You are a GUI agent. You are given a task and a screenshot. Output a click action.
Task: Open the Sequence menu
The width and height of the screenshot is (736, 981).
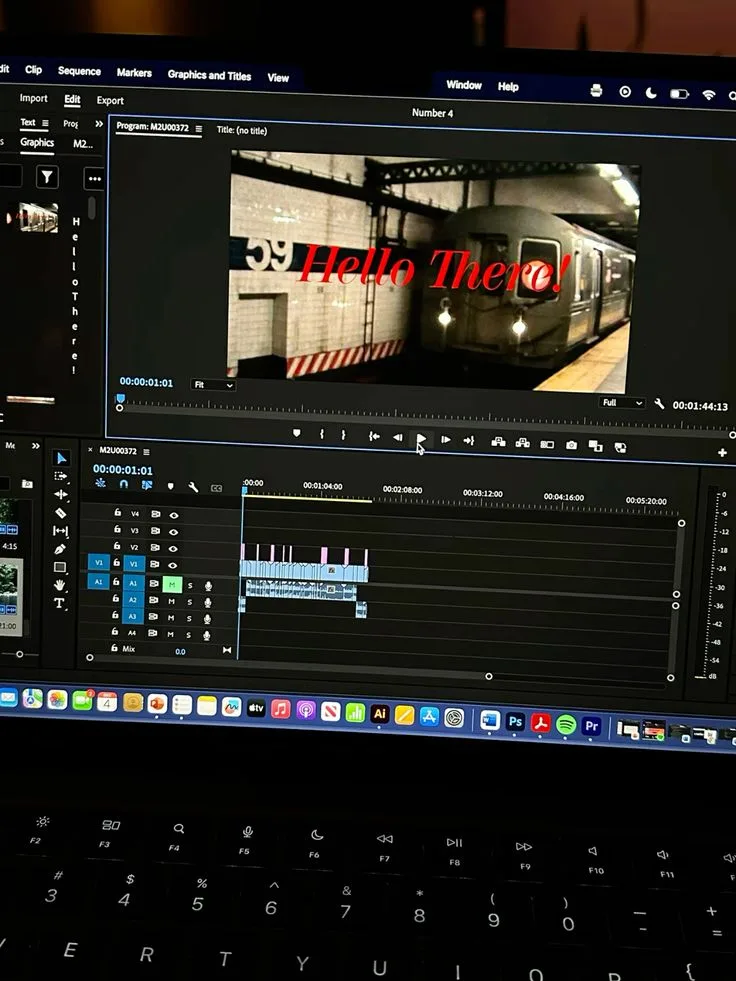click(x=79, y=71)
